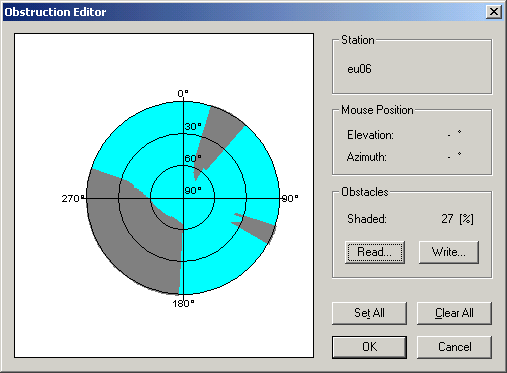Click the 180° azimuth label
The width and height of the screenshot is (507, 373).
click(x=183, y=304)
